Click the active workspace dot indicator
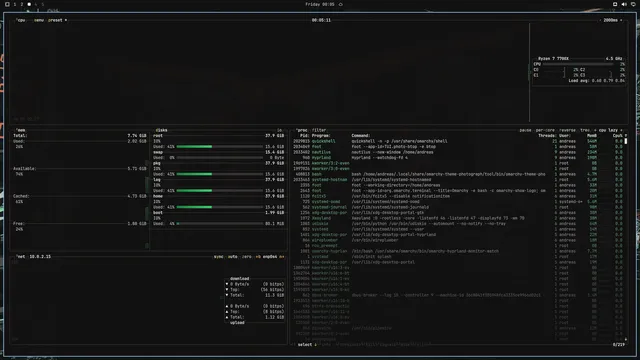Screen dimensions: 640x360 [29, 4]
